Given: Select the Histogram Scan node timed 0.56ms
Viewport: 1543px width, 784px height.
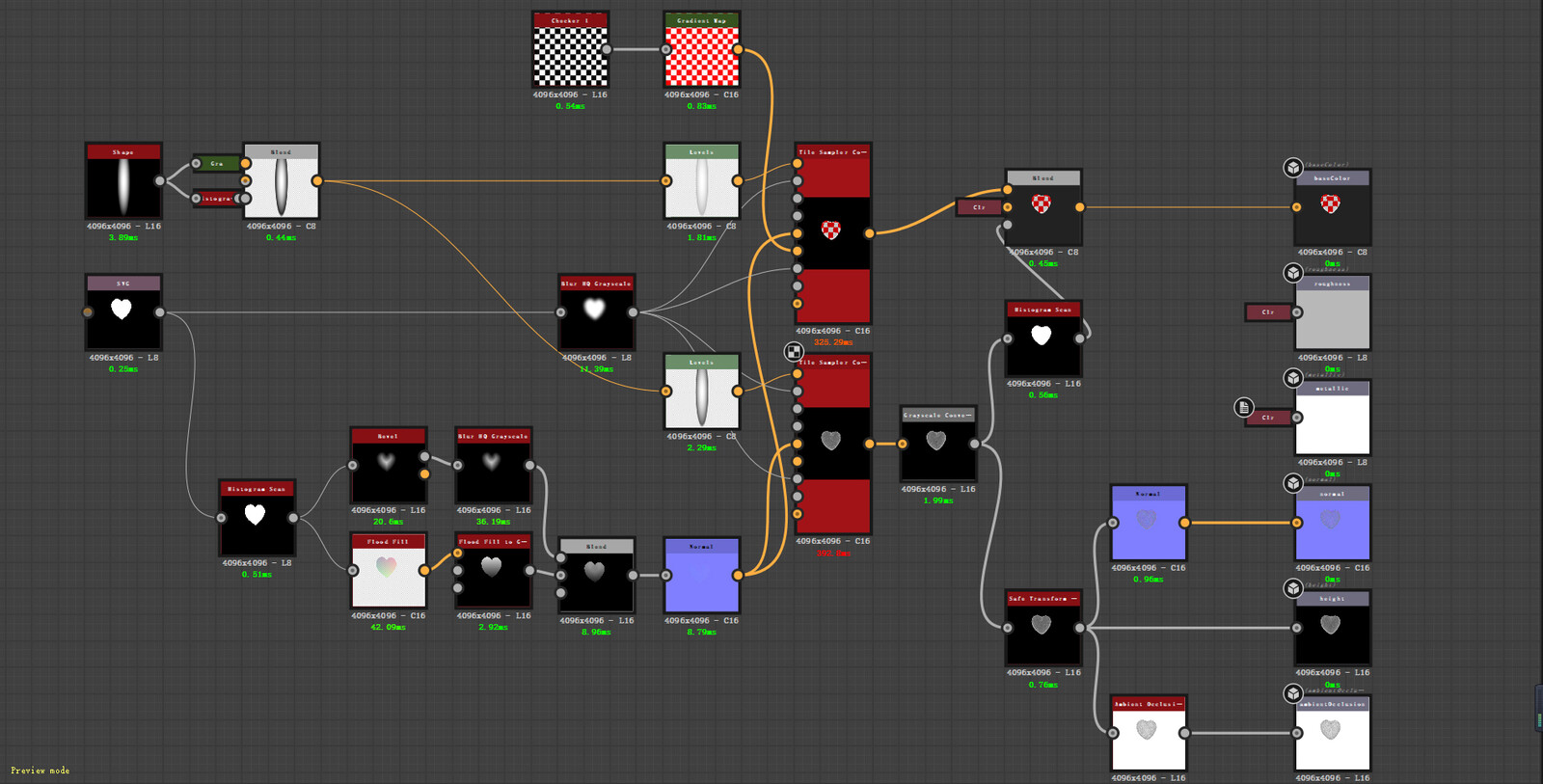Looking at the screenshot, I should pyautogui.click(x=1043, y=338).
